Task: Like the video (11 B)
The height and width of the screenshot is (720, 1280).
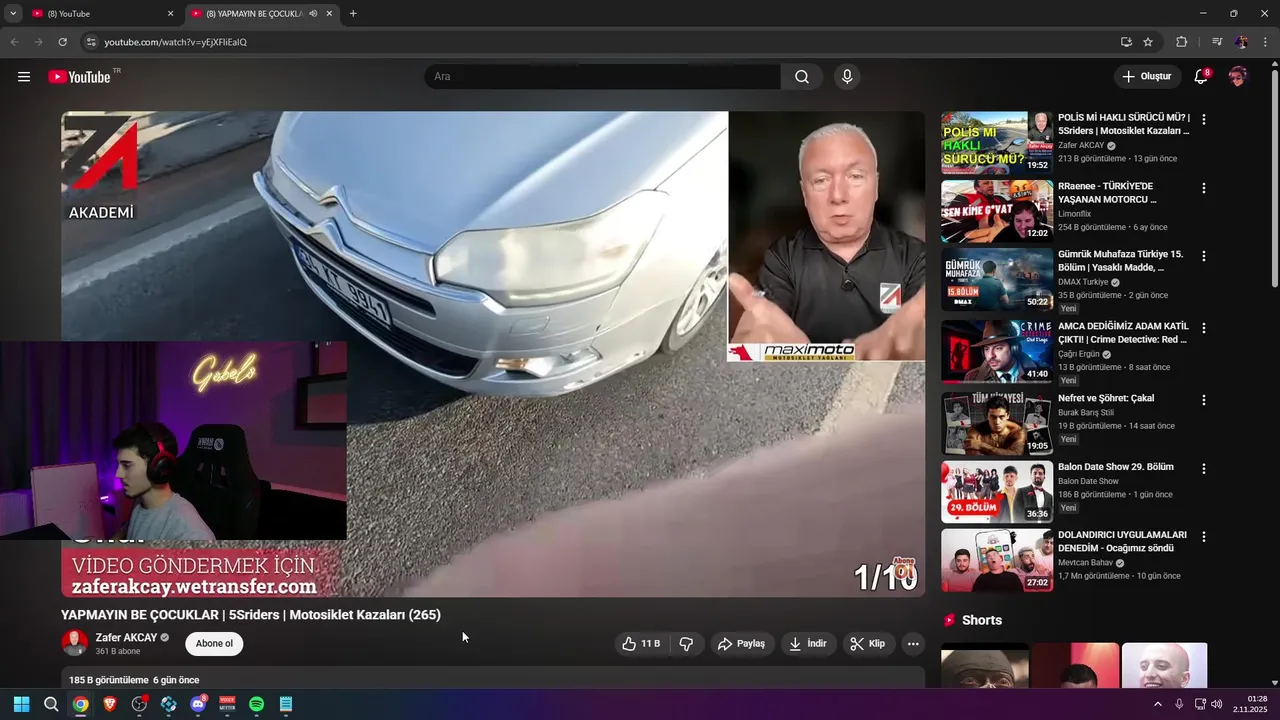Action: (640, 644)
